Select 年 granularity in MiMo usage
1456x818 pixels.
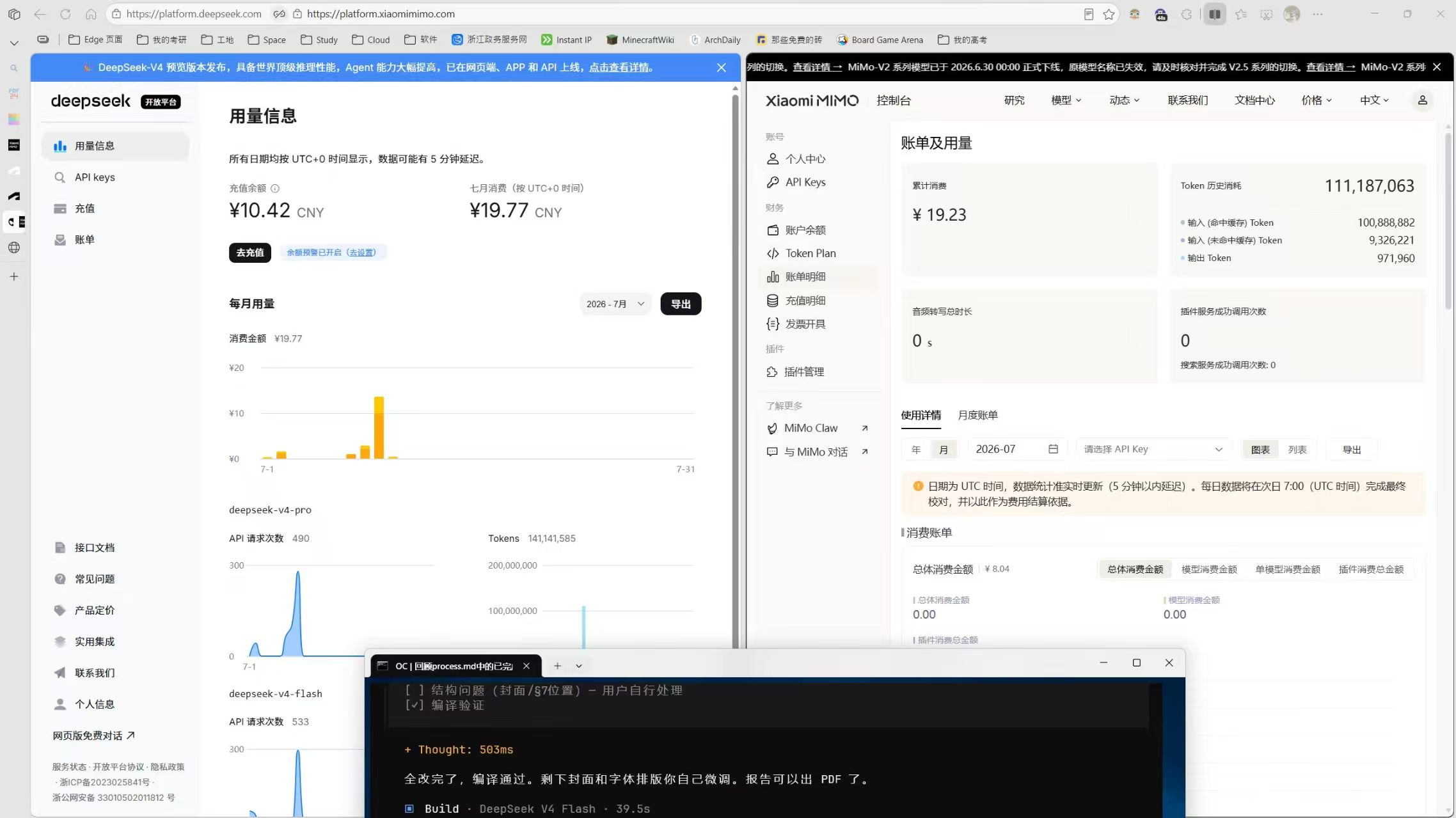pyautogui.click(x=916, y=450)
